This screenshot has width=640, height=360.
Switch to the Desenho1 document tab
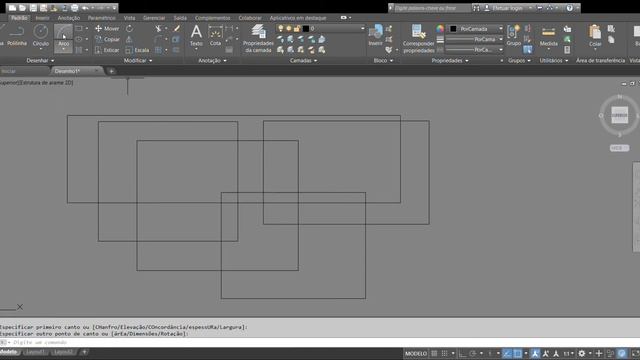coord(76,71)
